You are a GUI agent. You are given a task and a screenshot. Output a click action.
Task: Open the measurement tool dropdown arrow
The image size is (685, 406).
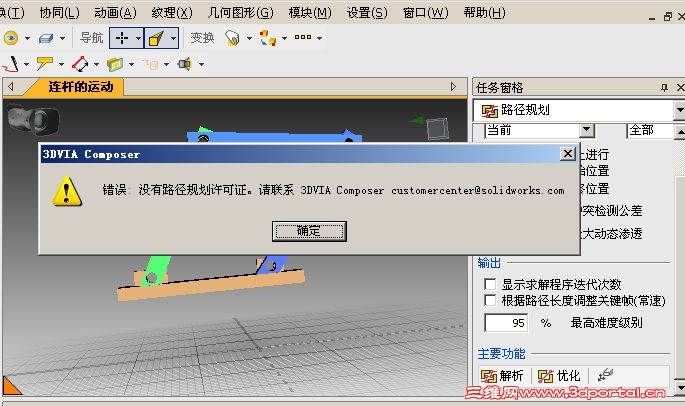[96, 64]
